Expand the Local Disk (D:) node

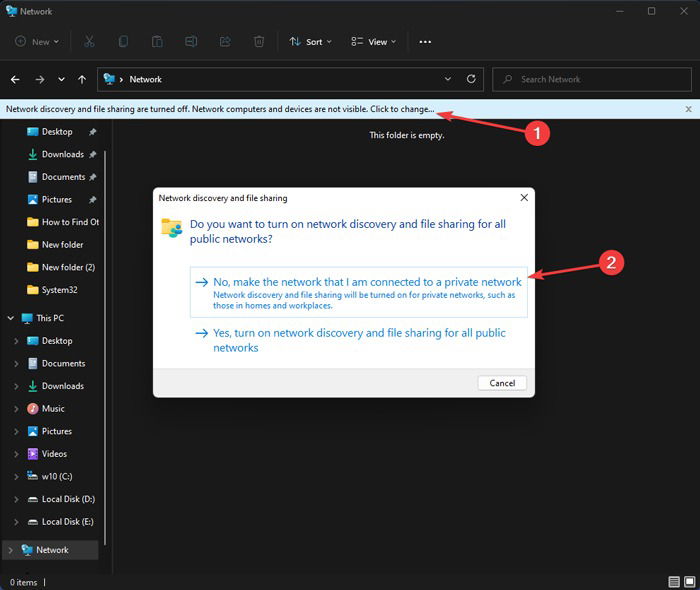16,499
